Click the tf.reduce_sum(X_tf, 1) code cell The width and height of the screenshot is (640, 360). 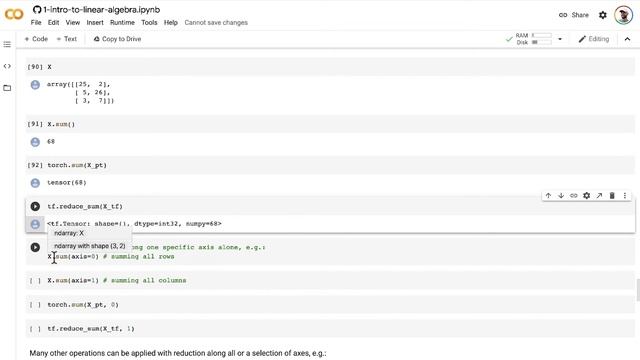tap(330, 329)
